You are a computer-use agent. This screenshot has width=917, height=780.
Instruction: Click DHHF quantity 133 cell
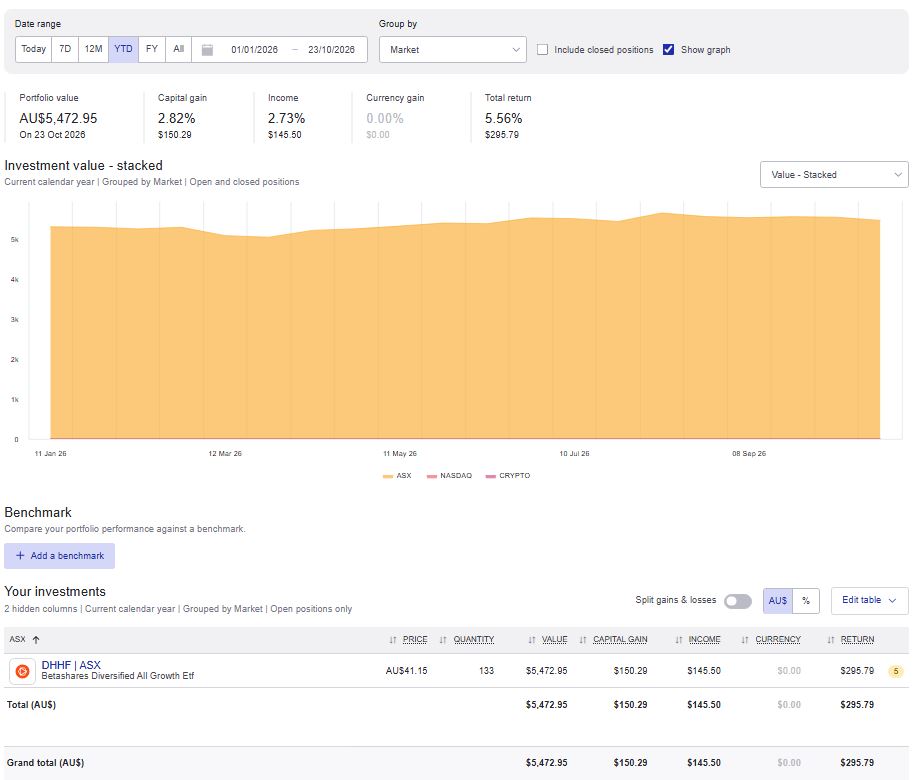coord(487,671)
